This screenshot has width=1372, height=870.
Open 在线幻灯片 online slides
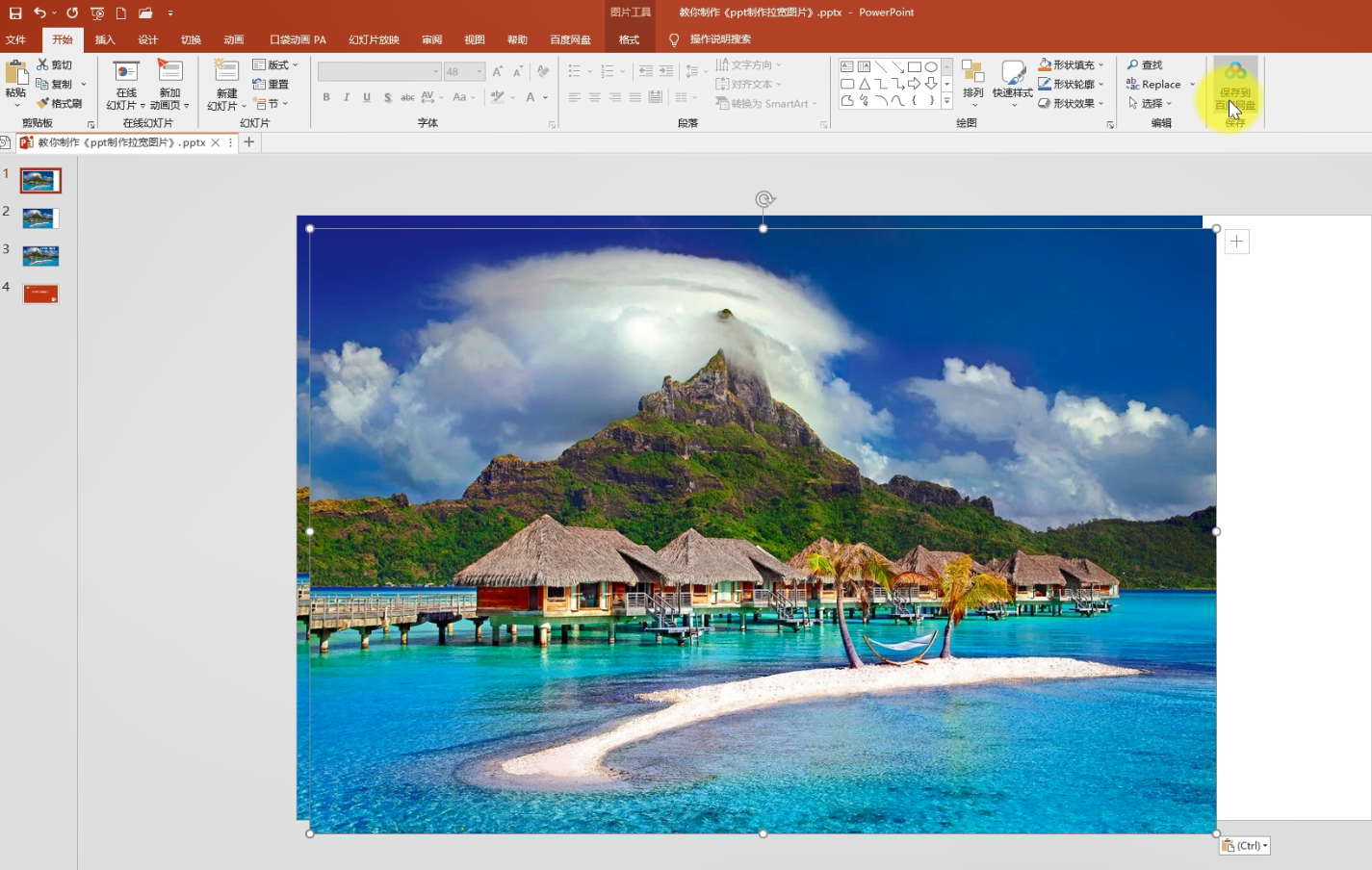[x=126, y=85]
